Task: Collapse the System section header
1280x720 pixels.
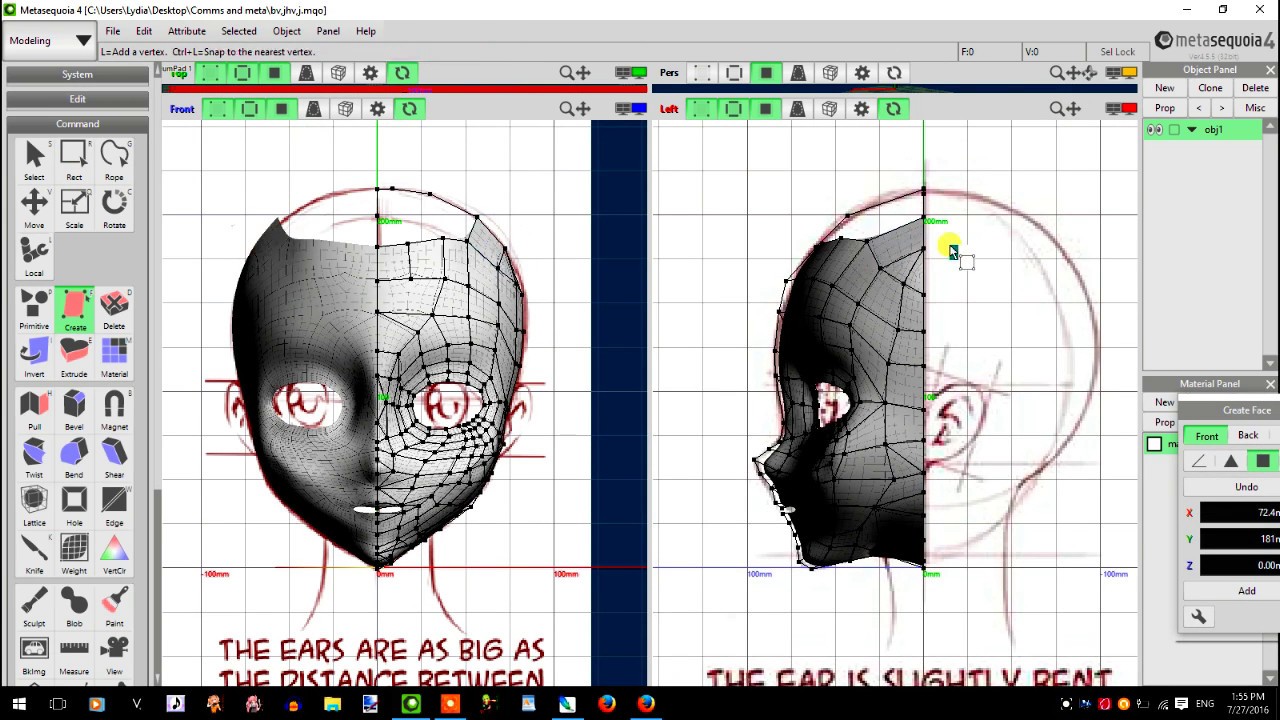Action: click(77, 75)
